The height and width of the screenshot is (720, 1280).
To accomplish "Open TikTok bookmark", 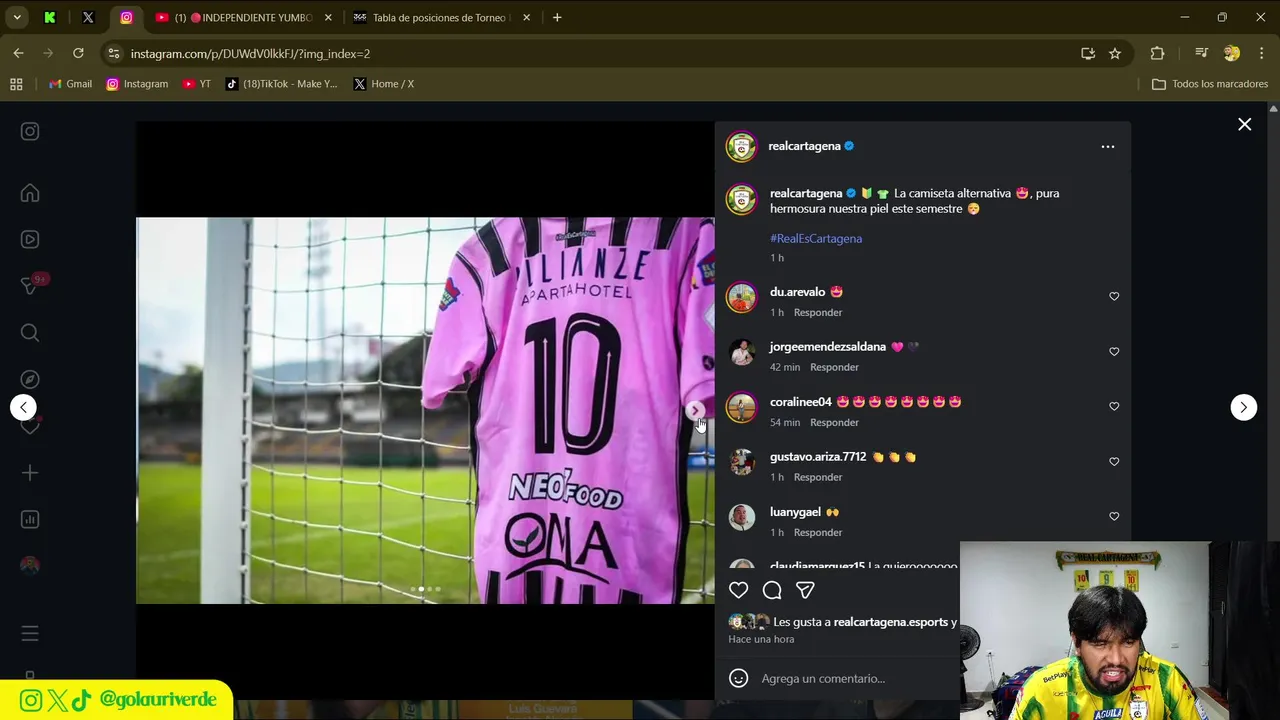I will coord(282,84).
